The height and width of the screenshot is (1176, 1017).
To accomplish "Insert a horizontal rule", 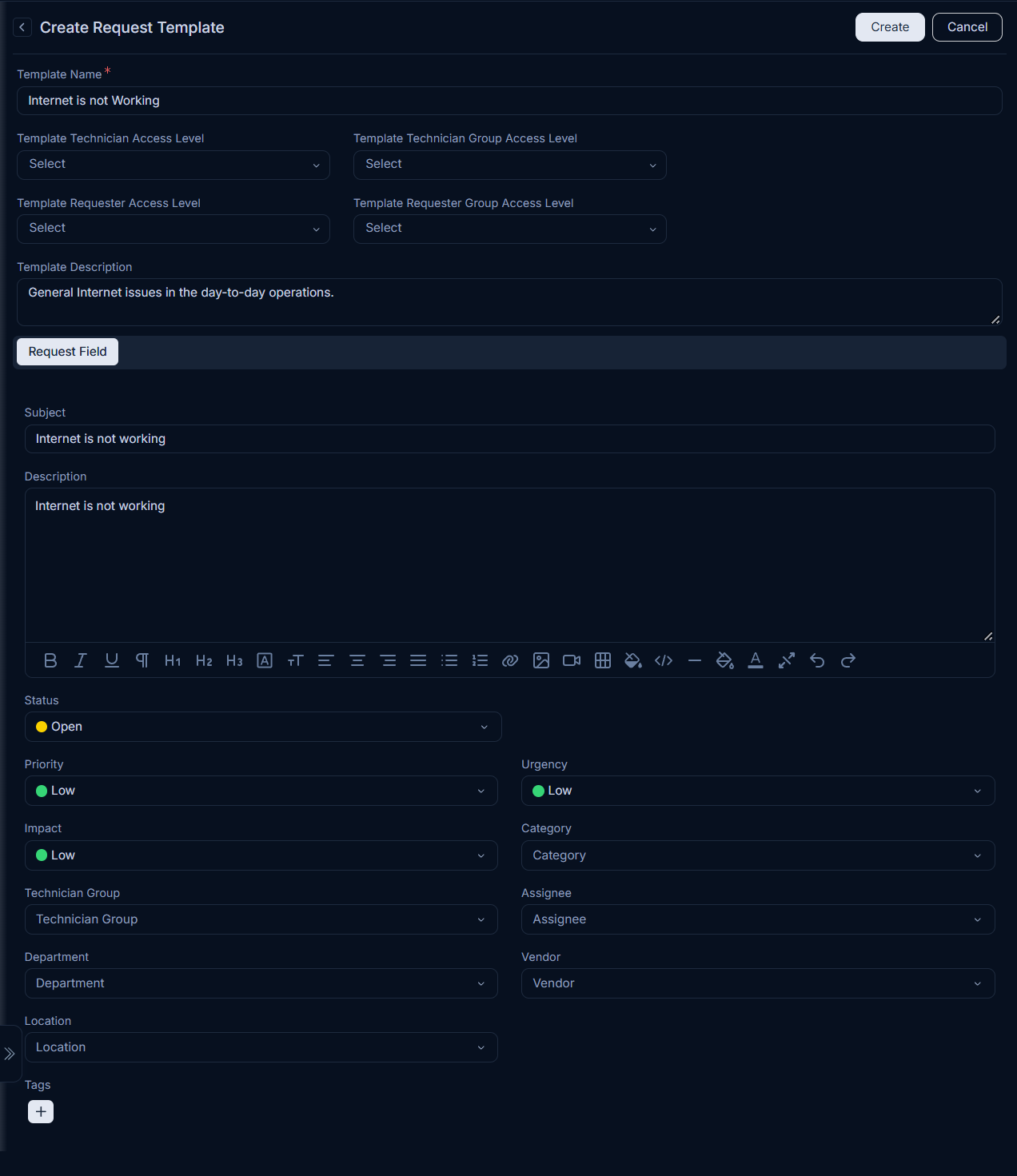I will point(695,660).
